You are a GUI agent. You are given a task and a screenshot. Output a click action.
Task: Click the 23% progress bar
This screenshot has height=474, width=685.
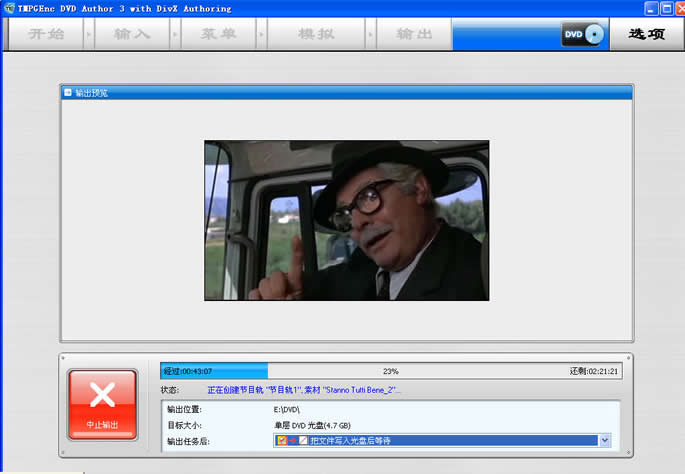[391, 371]
